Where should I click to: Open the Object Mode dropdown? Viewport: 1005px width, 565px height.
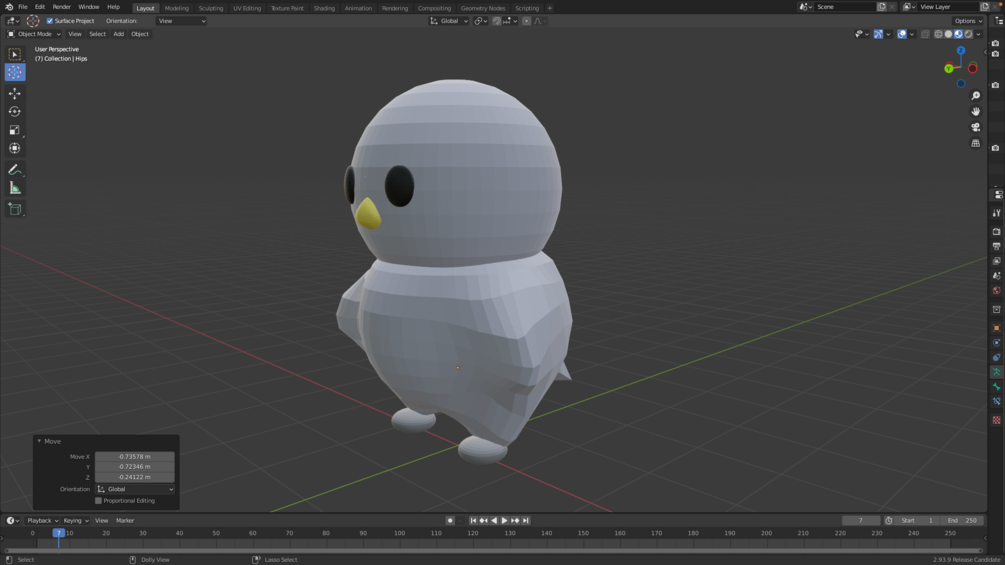pos(34,34)
